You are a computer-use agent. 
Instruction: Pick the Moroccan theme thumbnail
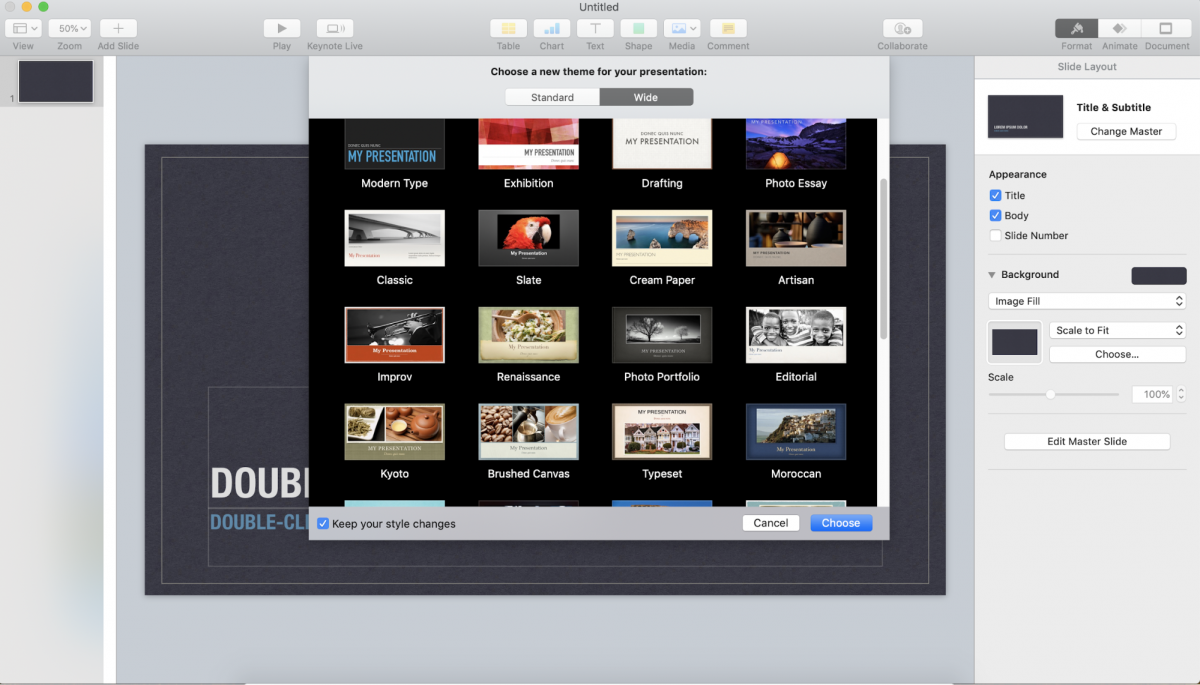coord(796,432)
